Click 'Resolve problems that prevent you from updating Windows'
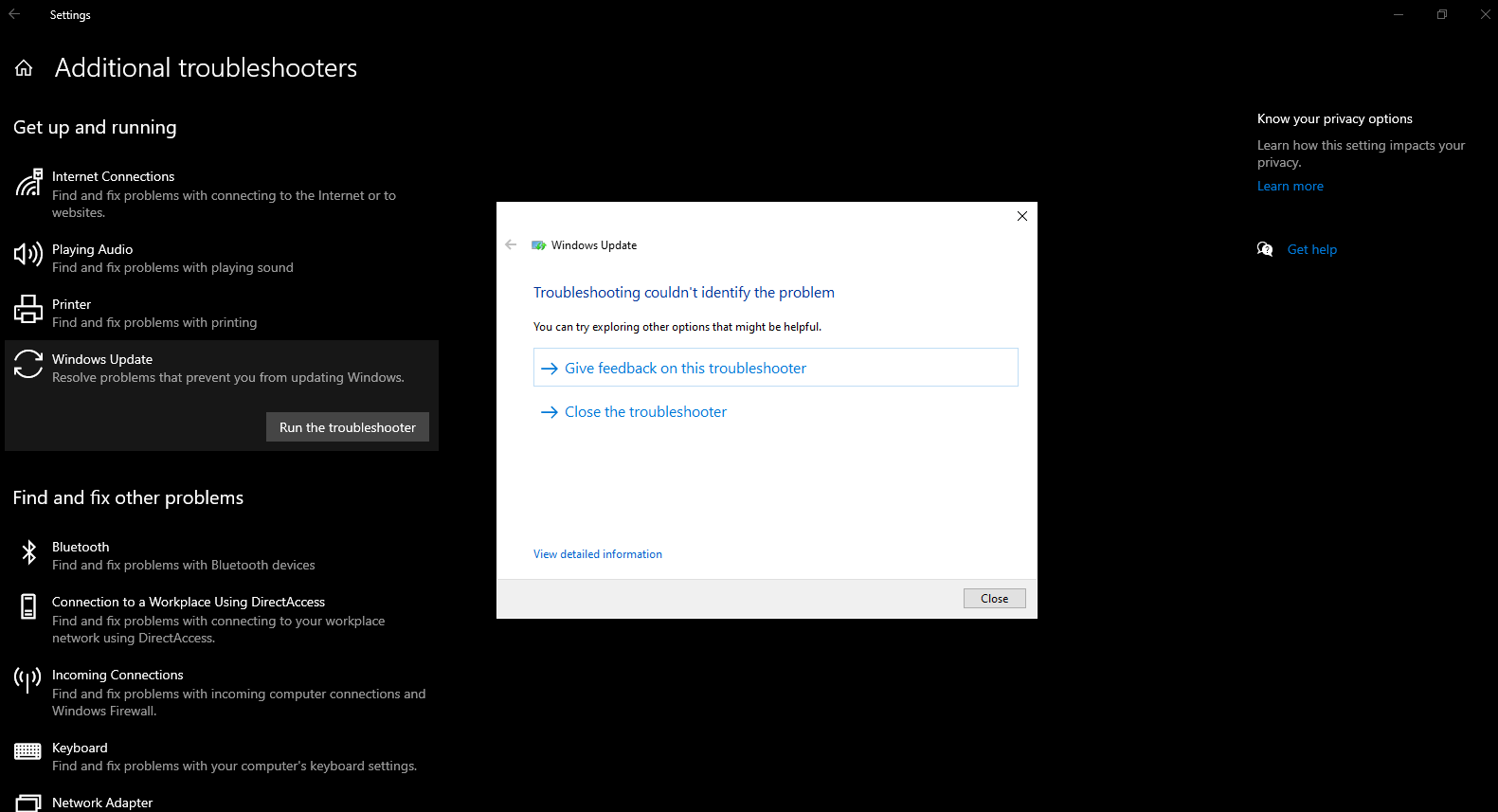Screen dimensions: 1498x812 click(228, 378)
